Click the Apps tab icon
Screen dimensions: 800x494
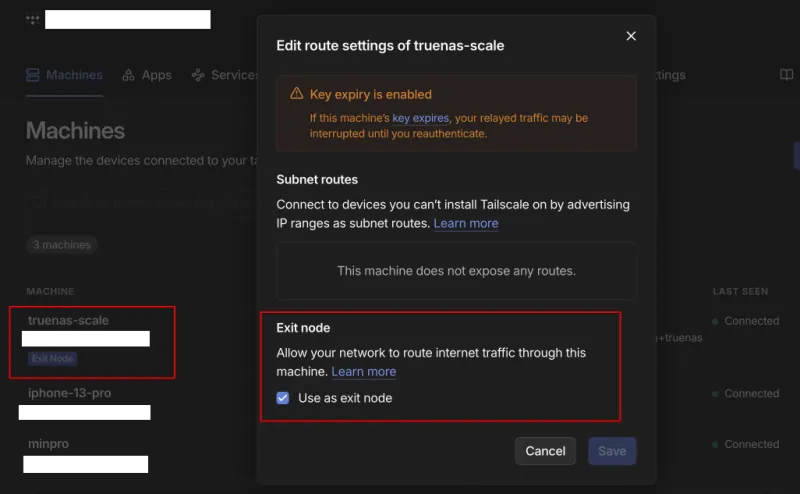pos(129,75)
